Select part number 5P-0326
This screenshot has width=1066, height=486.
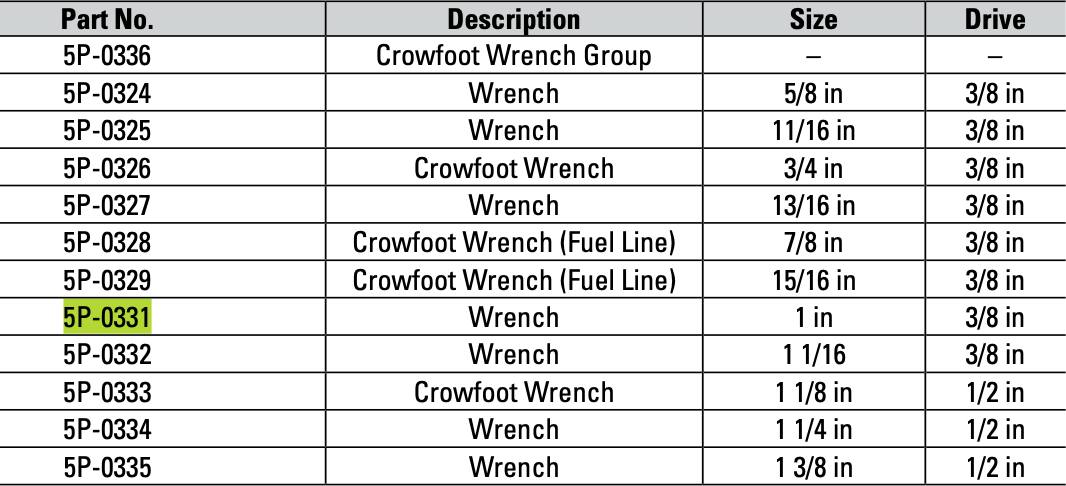point(107,168)
